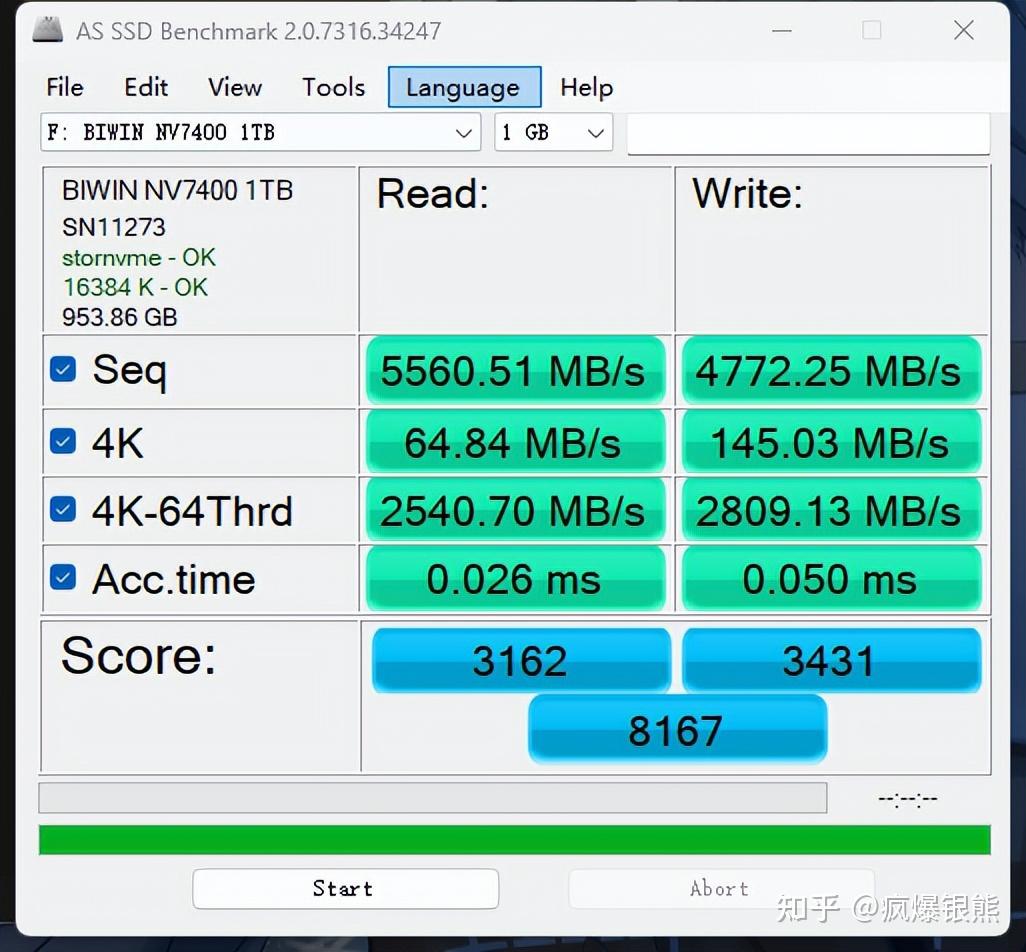Image resolution: width=1026 pixels, height=952 pixels.
Task: Click the 4K-64Thrd read result 2540.70 MB/s
Action: [516, 510]
